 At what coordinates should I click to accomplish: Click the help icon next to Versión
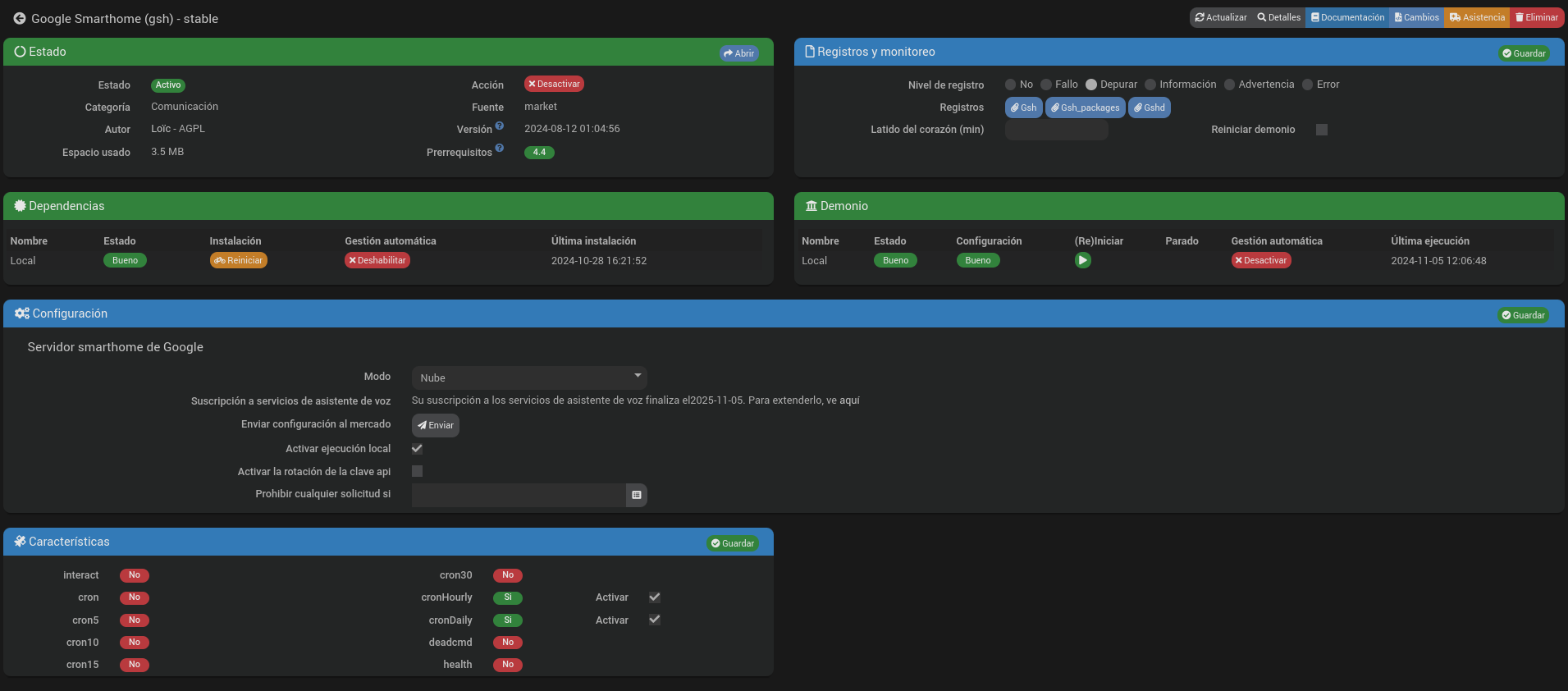coord(500,126)
